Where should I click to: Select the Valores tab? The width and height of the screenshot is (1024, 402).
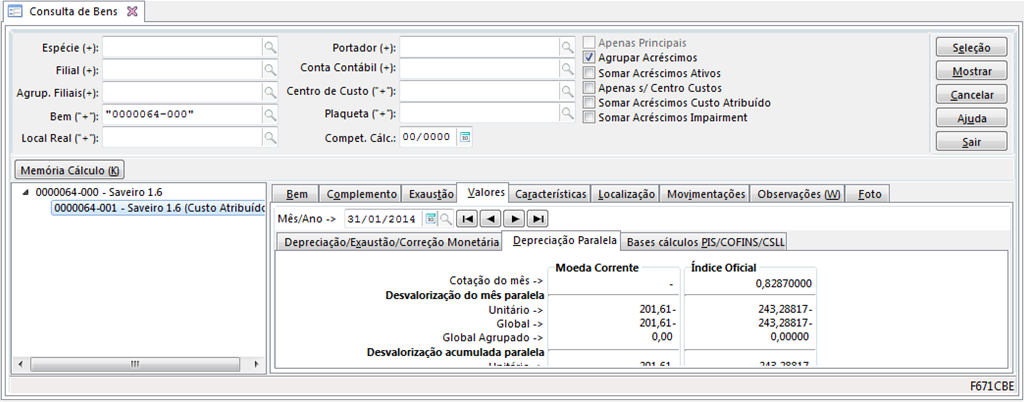482,193
